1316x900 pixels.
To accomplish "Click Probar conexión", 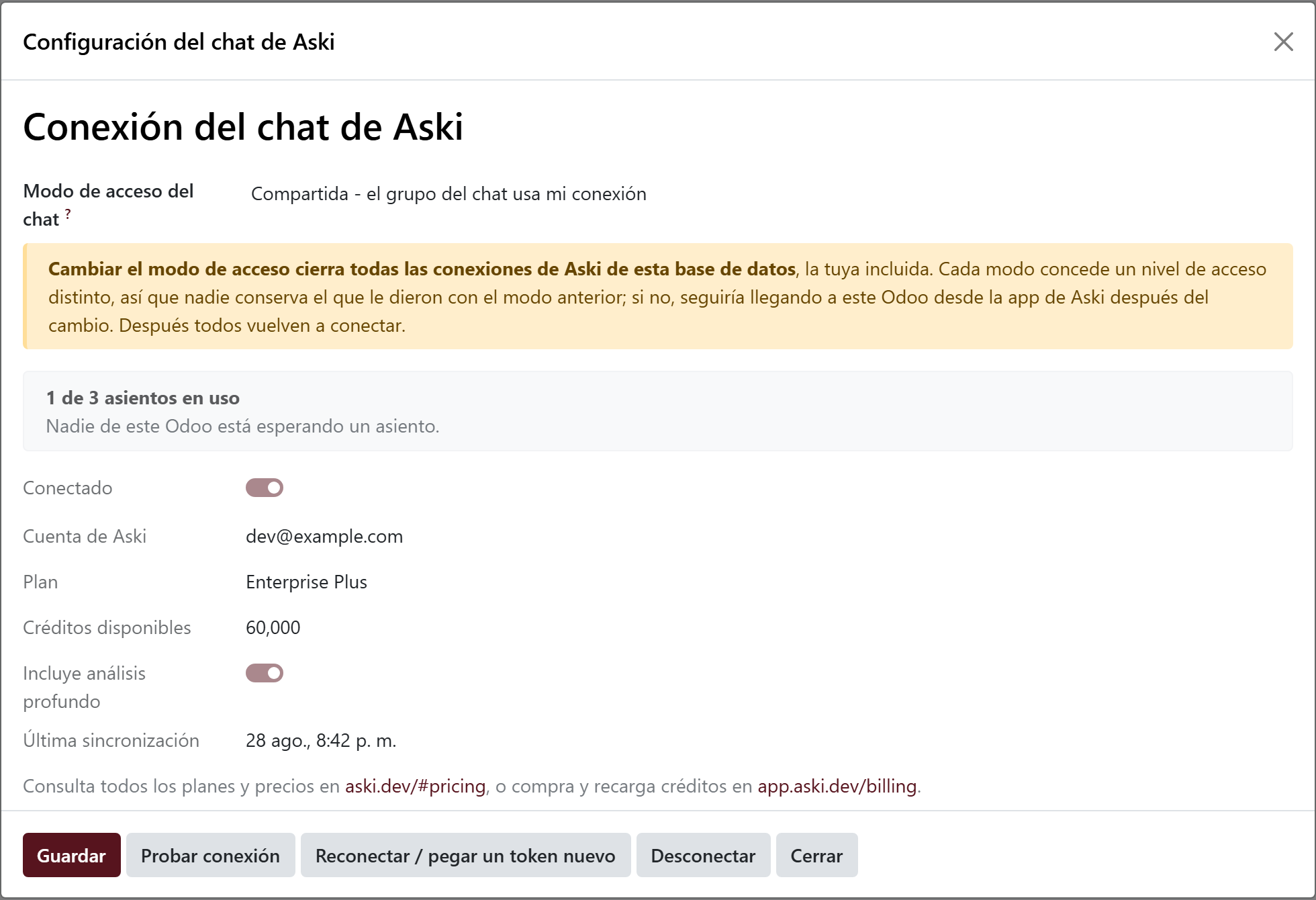I will (x=210, y=855).
